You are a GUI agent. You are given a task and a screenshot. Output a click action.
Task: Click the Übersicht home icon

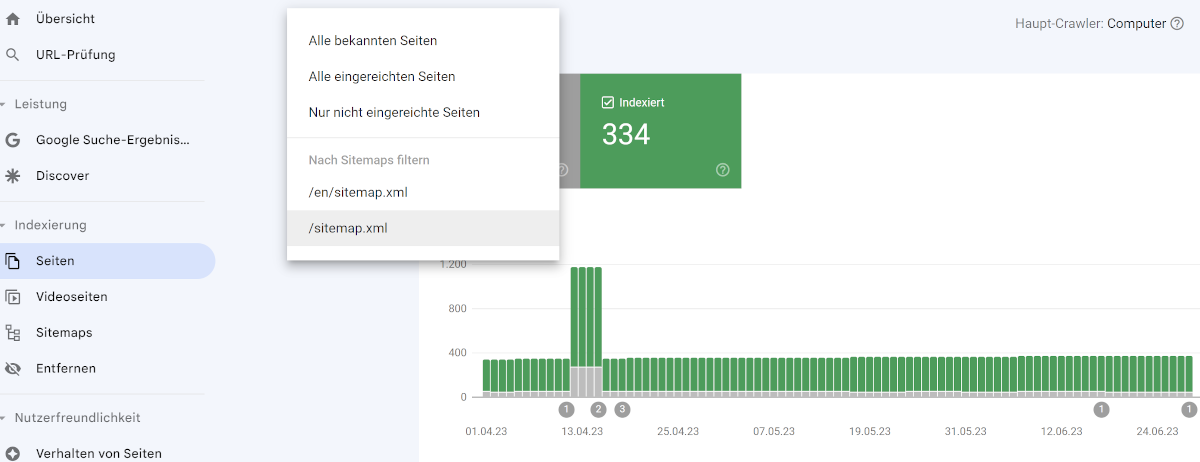[x=13, y=19]
